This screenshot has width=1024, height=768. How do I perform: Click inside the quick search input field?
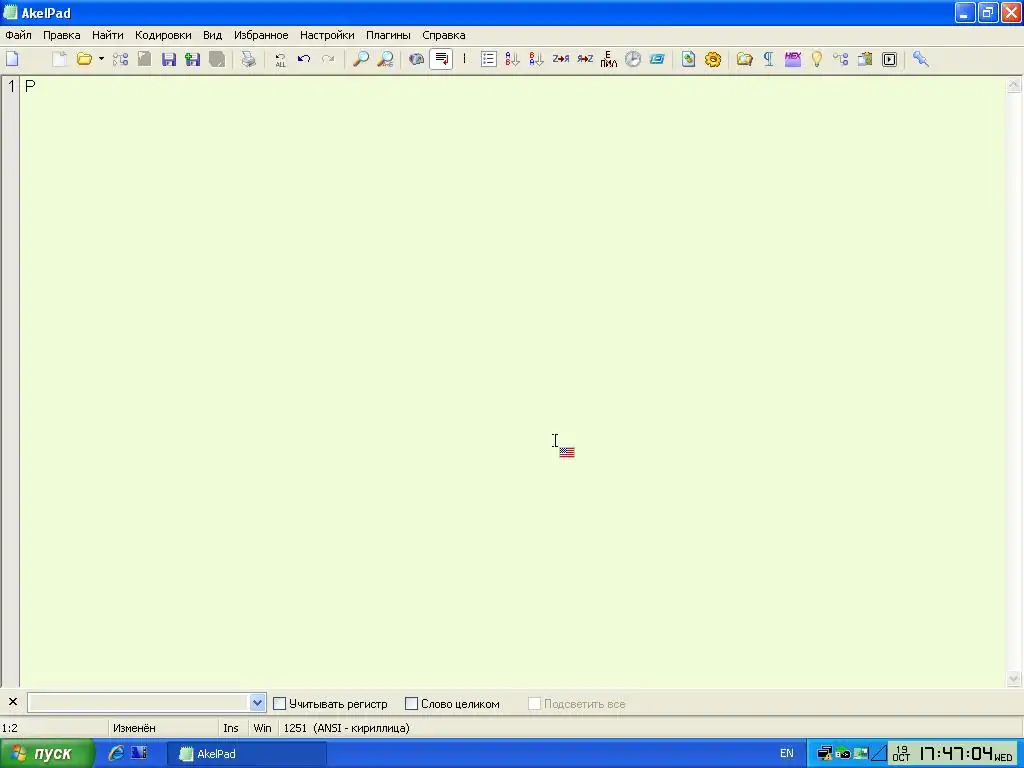pyautogui.click(x=138, y=703)
